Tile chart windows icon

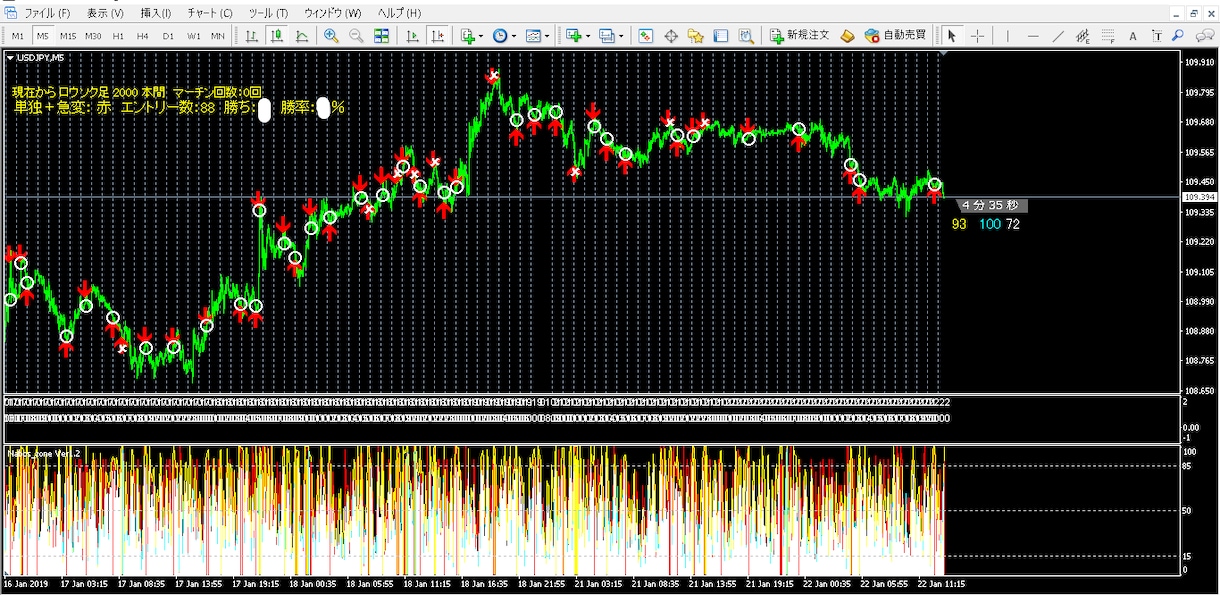[x=381, y=36]
